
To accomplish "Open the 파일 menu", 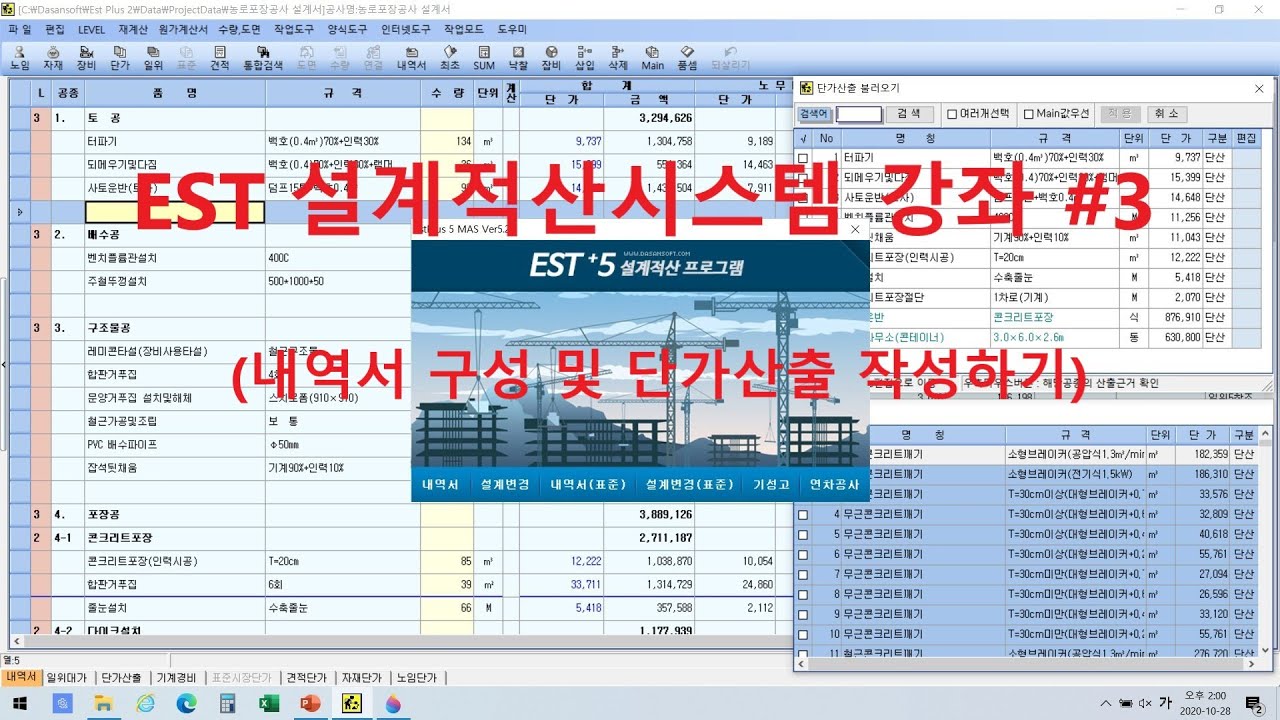I will click(x=19, y=29).
